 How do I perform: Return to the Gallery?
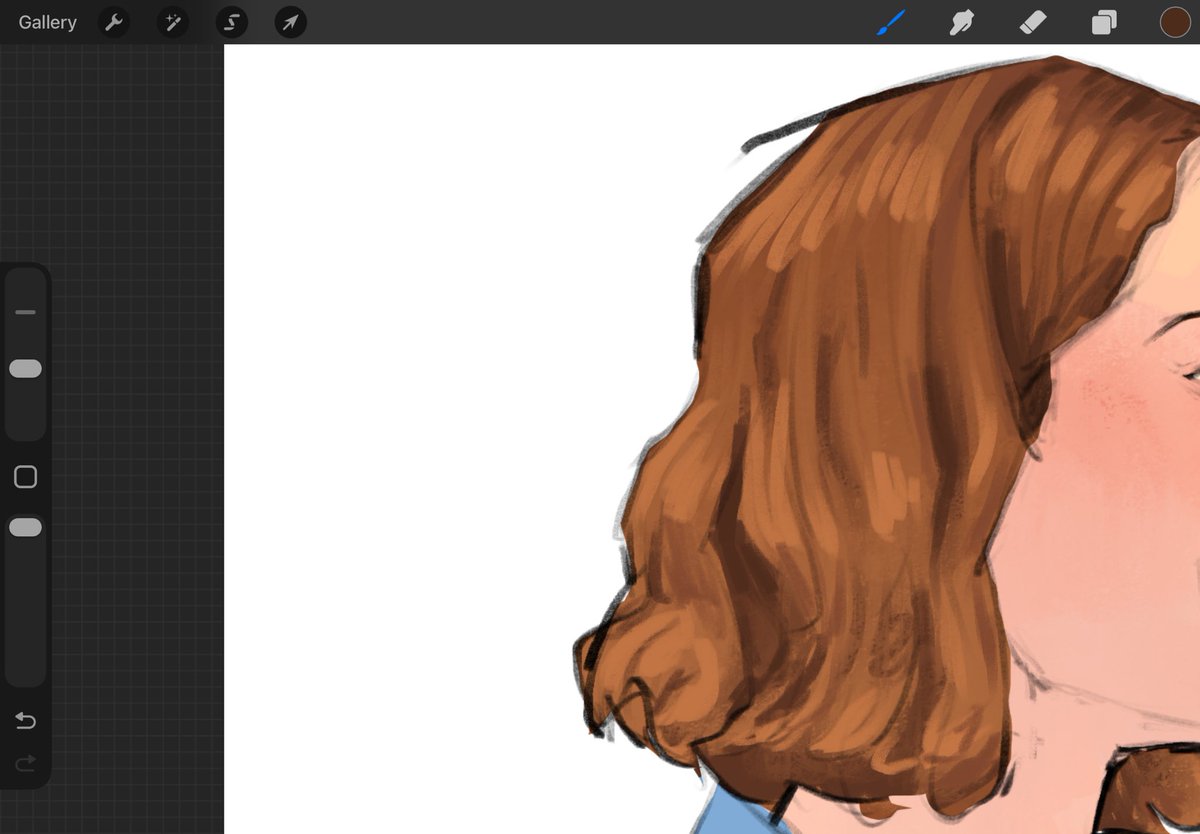click(47, 22)
